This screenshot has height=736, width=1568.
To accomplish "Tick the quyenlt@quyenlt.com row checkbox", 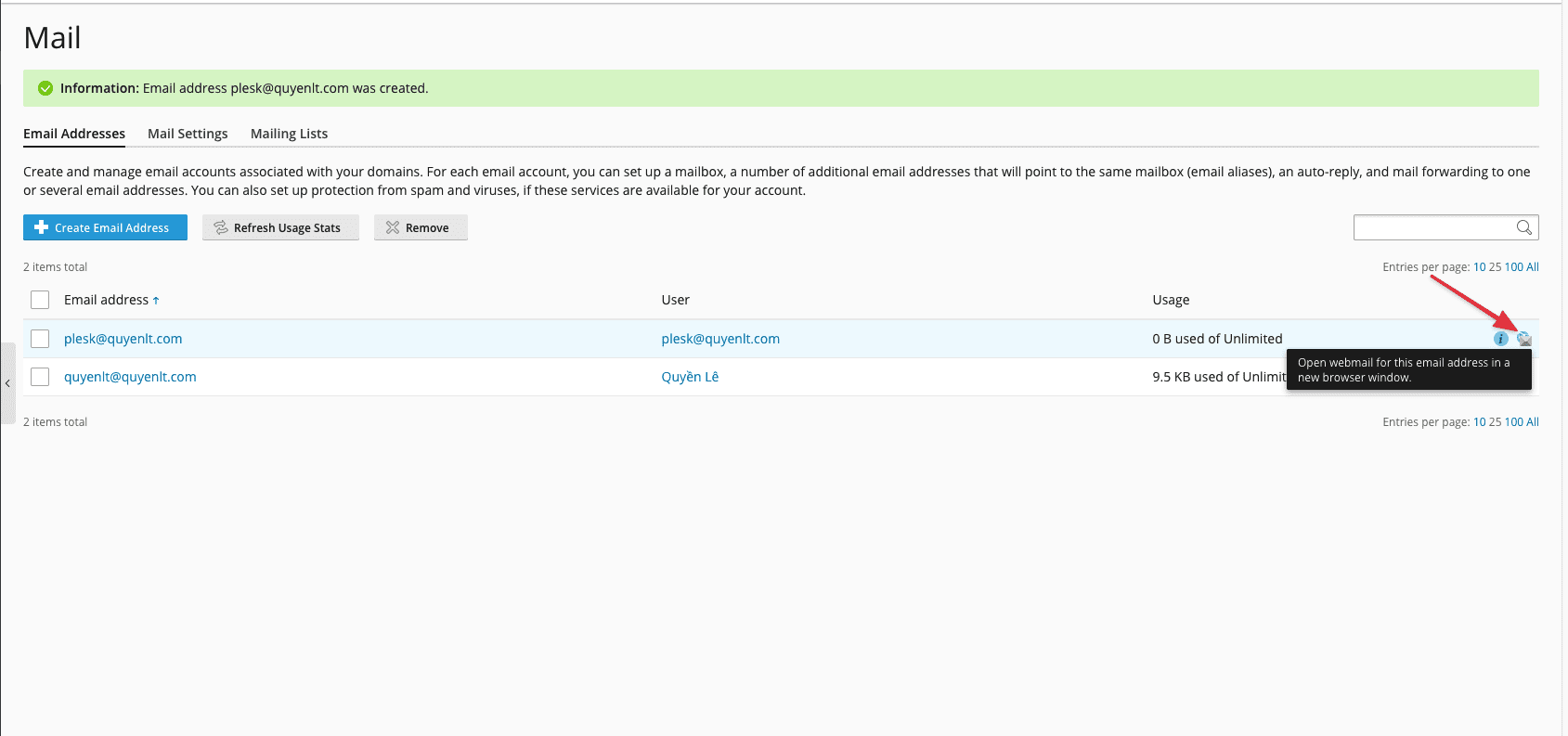I will pyautogui.click(x=40, y=377).
